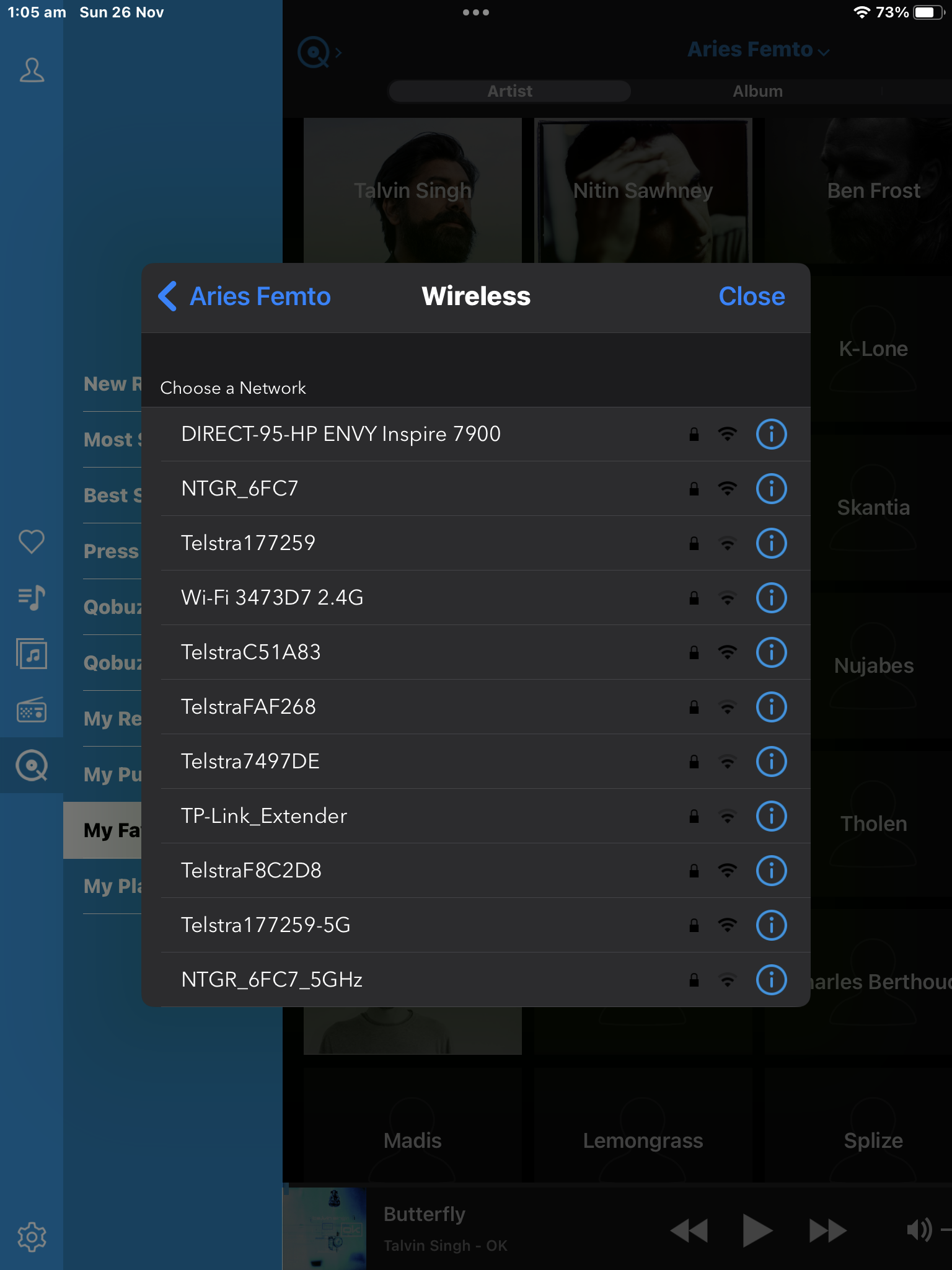Switch to the Album tab
952x1270 pixels.
point(757,91)
